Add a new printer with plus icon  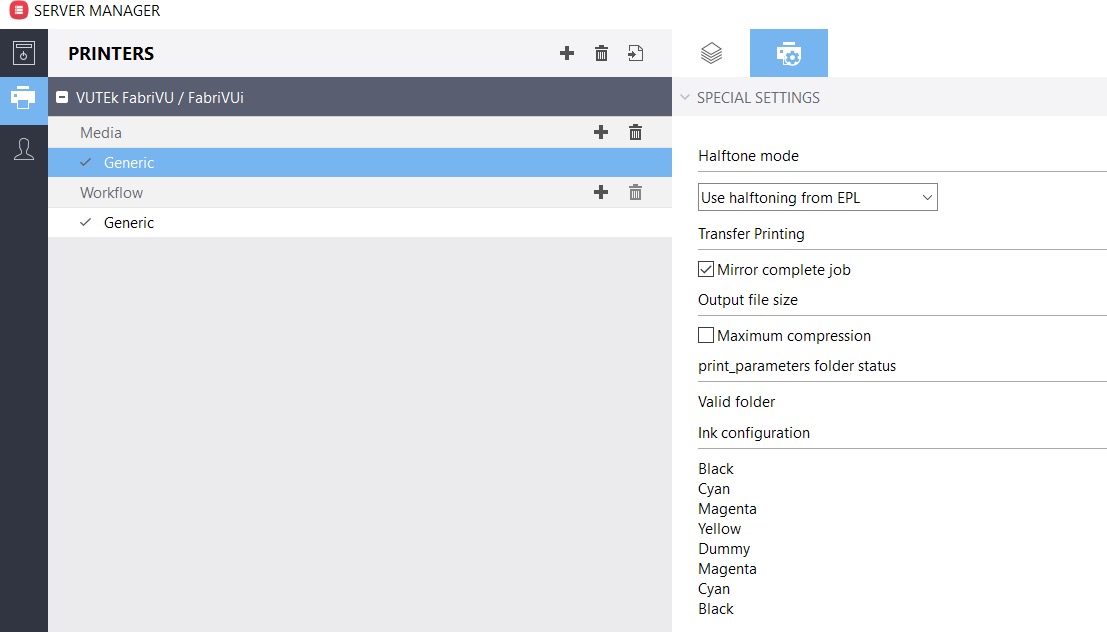pyautogui.click(x=567, y=53)
